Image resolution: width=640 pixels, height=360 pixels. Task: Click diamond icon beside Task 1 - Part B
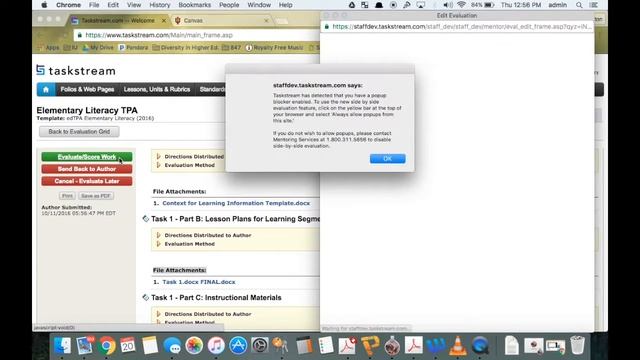pyautogui.click(x=145, y=219)
